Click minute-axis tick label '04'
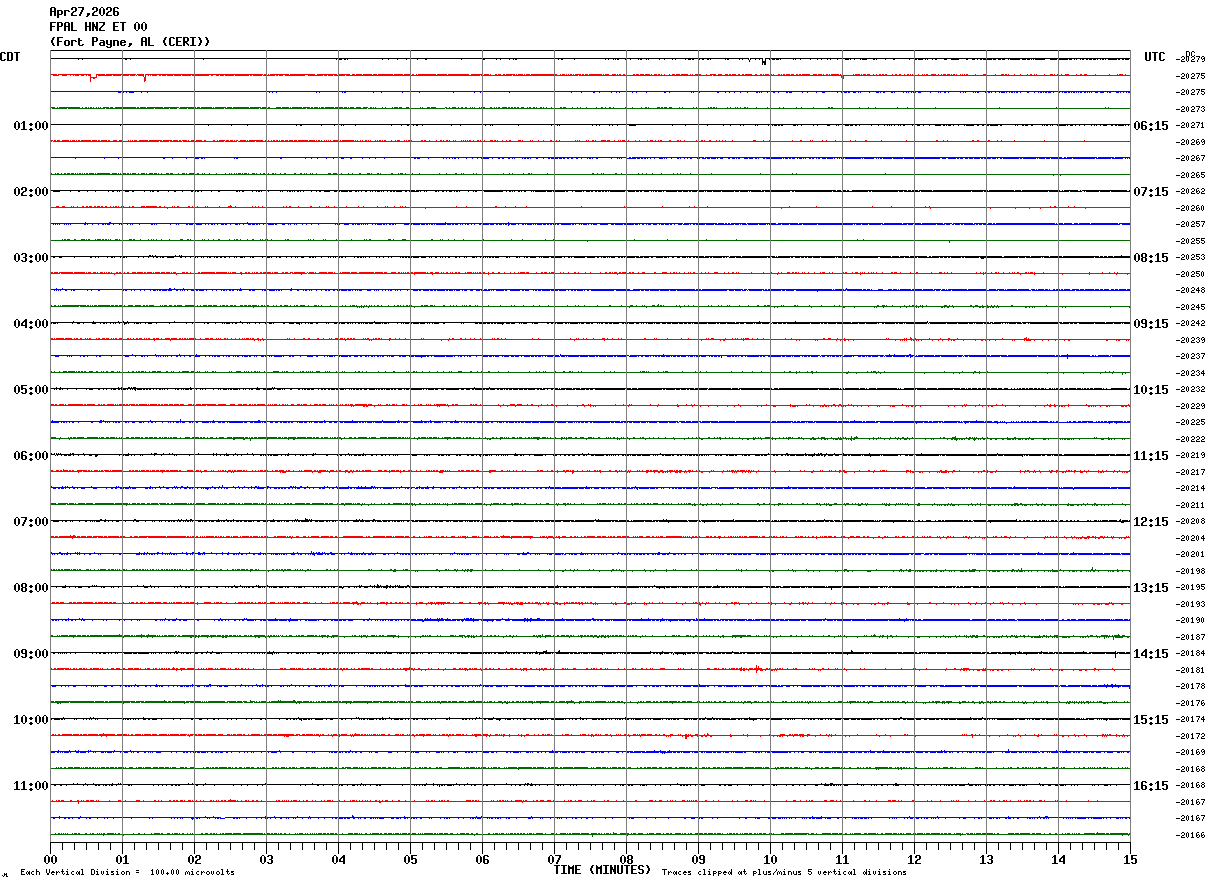 tap(338, 859)
